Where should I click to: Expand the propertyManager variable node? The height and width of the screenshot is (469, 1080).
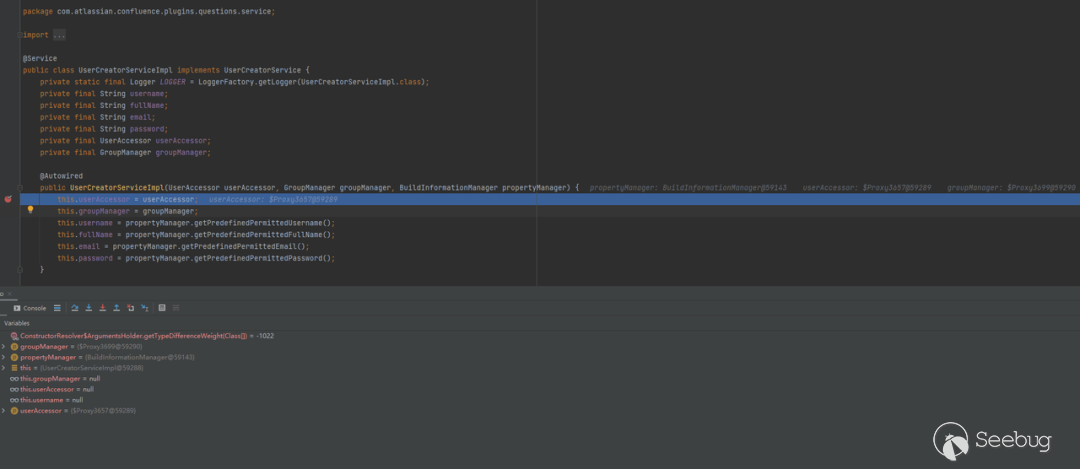pyautogui.click(x=3, y=357)
